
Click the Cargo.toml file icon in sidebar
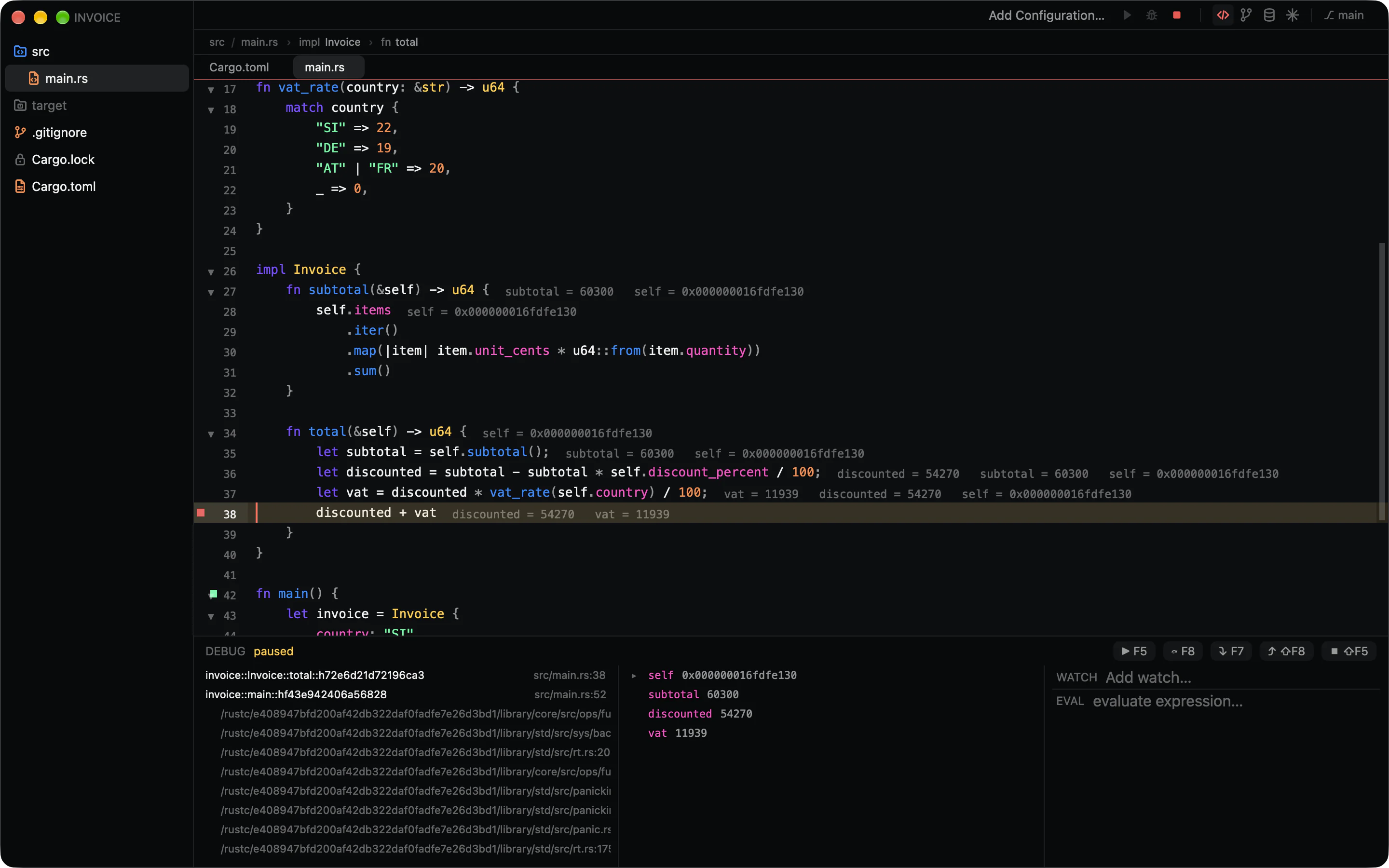(20, 187)
